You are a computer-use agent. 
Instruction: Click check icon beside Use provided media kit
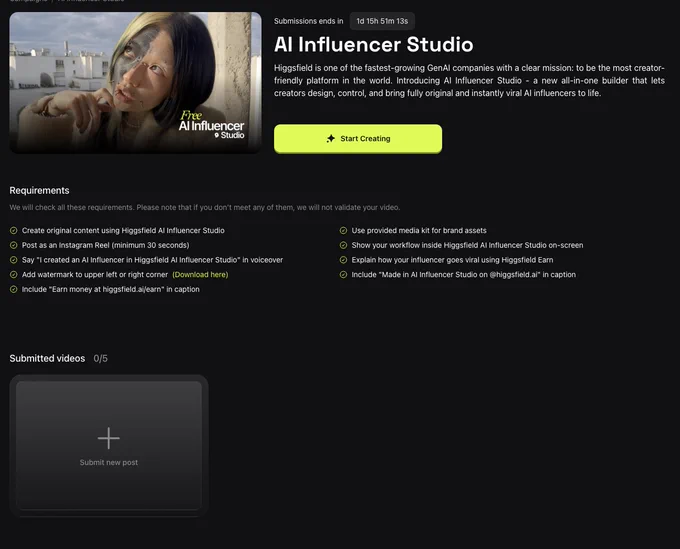click(343, 230)
